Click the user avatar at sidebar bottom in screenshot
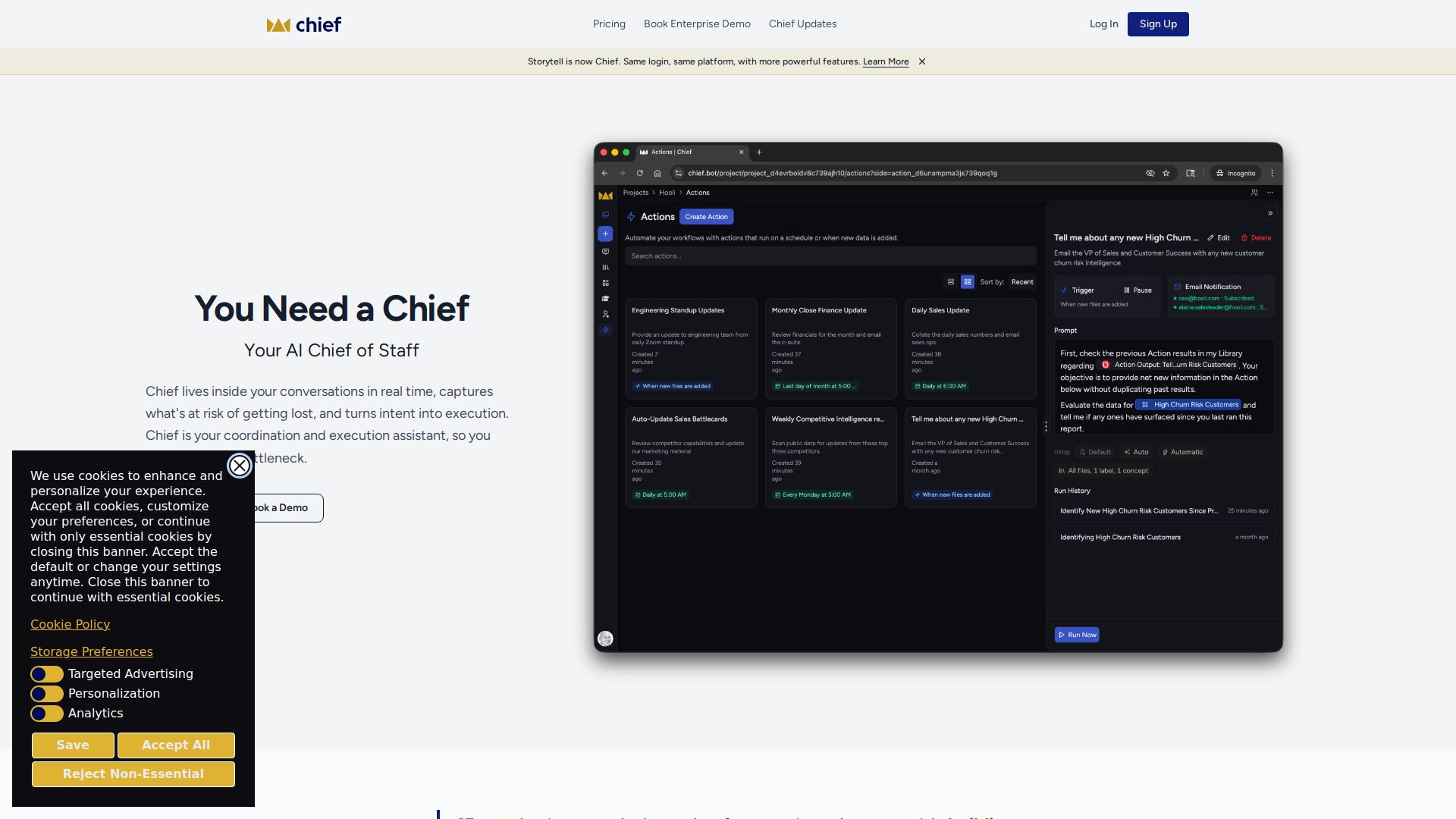The height and width of the screenshot is (819, 1456). coord(605,639)
